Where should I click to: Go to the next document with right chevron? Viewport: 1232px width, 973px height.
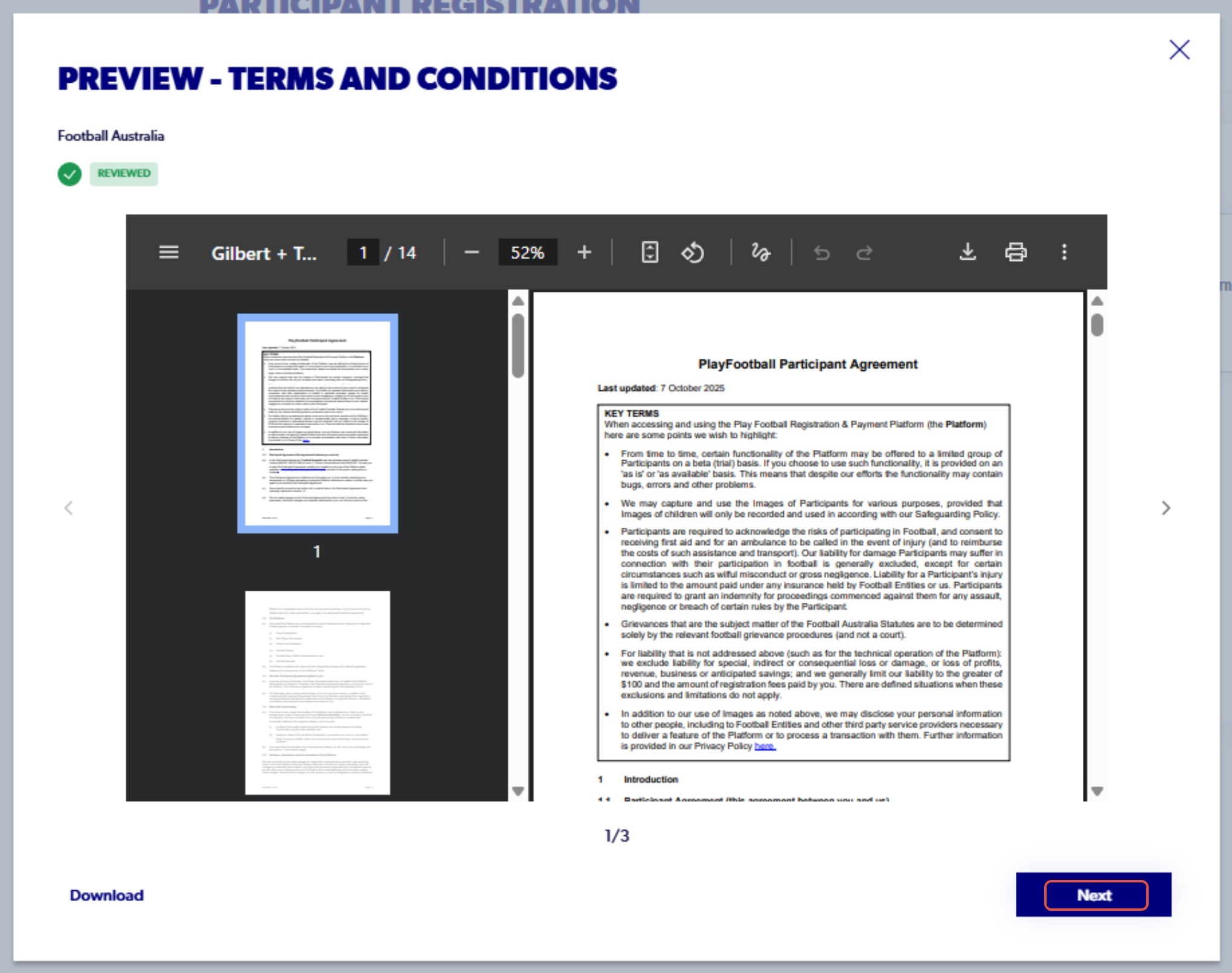pos(1166,508)
